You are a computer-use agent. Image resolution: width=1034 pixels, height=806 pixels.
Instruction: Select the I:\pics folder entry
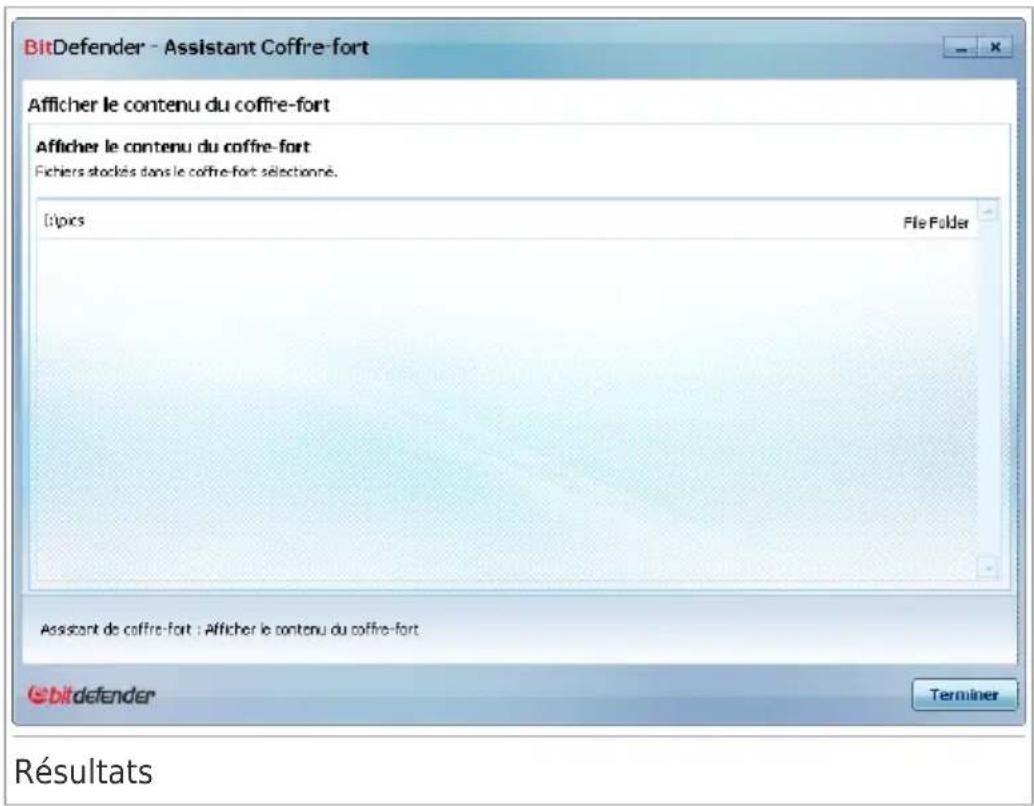508,222
